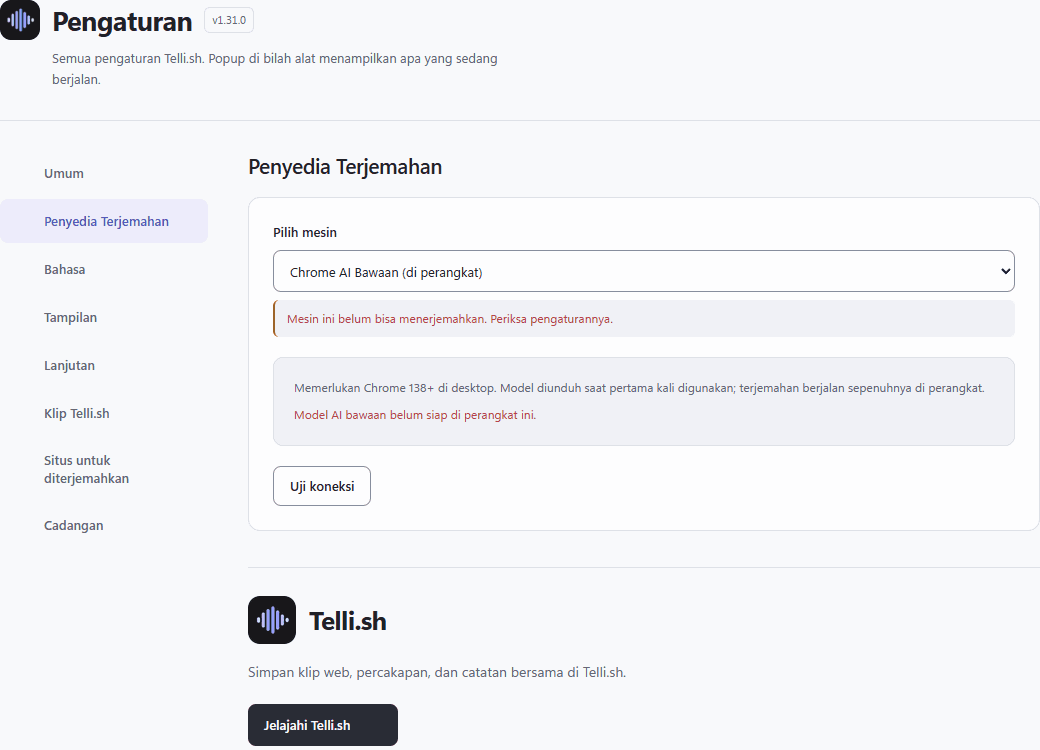1040x750 pixels.
Task: Click the Uji koneksi button
Action: tap(322, 486)
